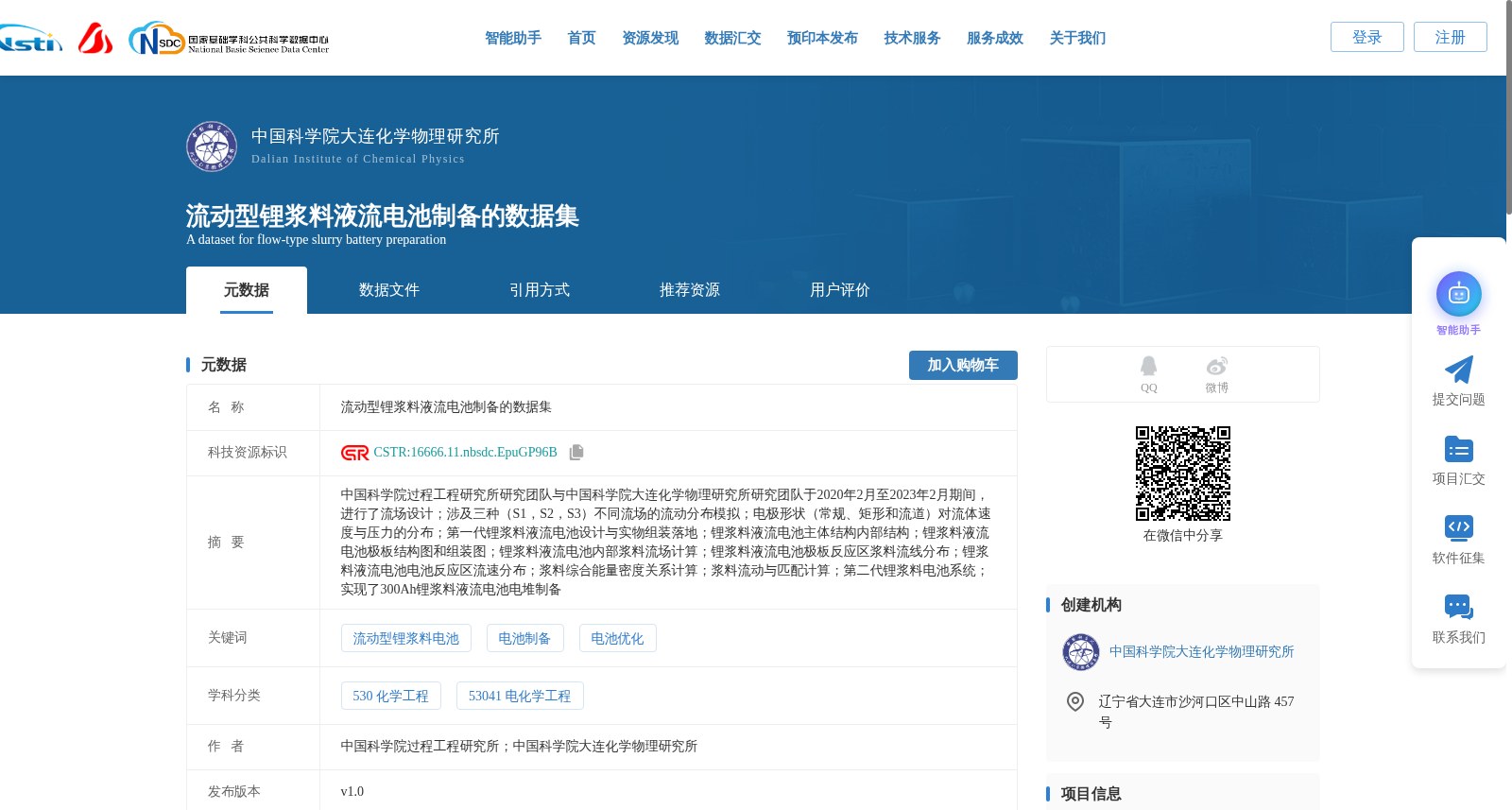
Task: Open the 智能助手 robot icon
Action: pyautogui.click(x=1459, y=295)
